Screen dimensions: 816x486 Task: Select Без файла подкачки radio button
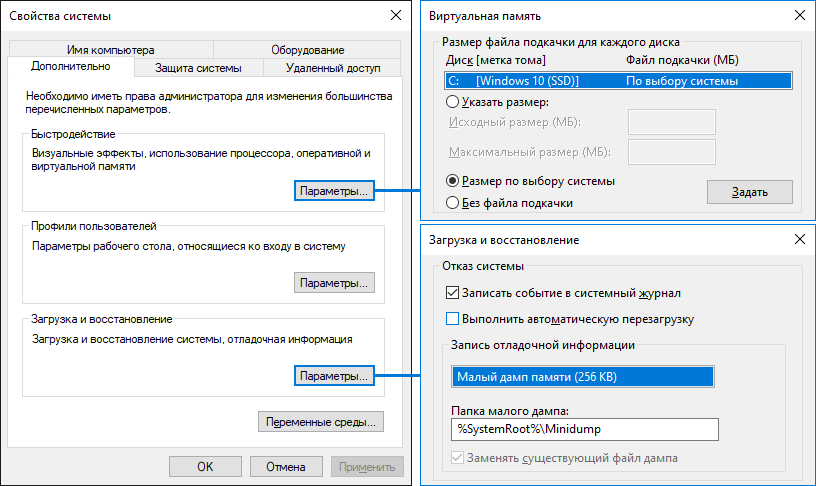pos(454,203)
